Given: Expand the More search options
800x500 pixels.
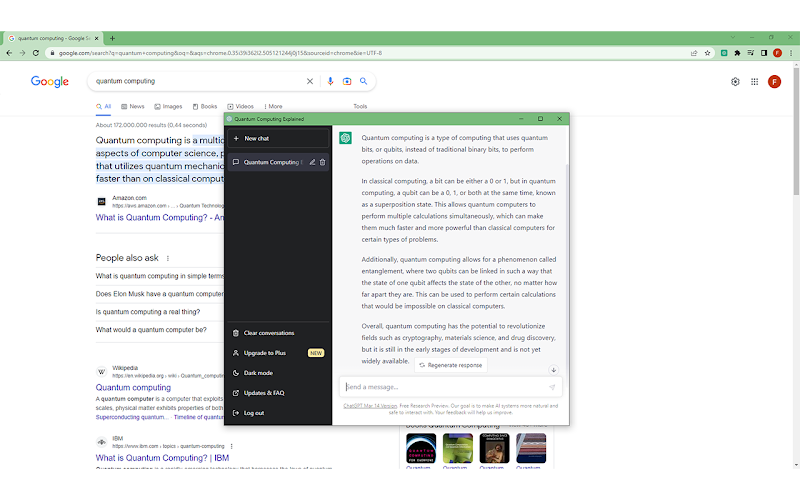Looking at the screenshot, I should click(273, 107).
